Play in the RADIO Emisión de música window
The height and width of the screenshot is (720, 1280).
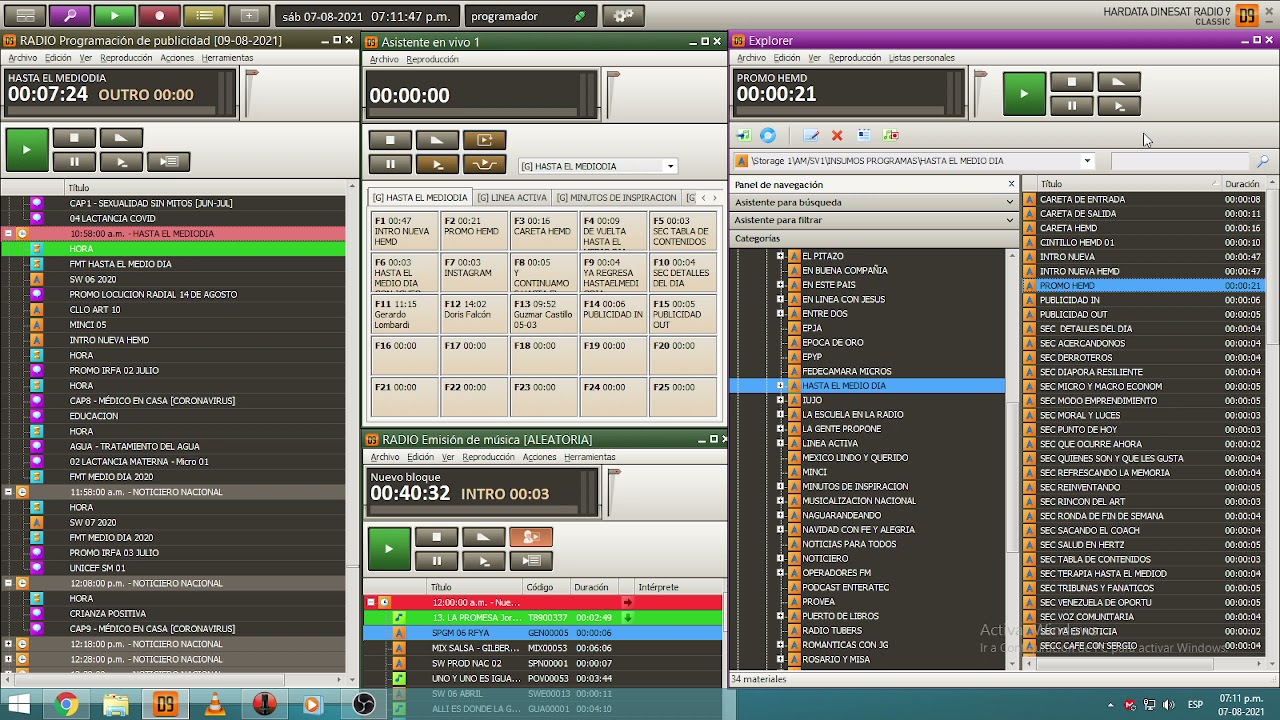(389, 549)
